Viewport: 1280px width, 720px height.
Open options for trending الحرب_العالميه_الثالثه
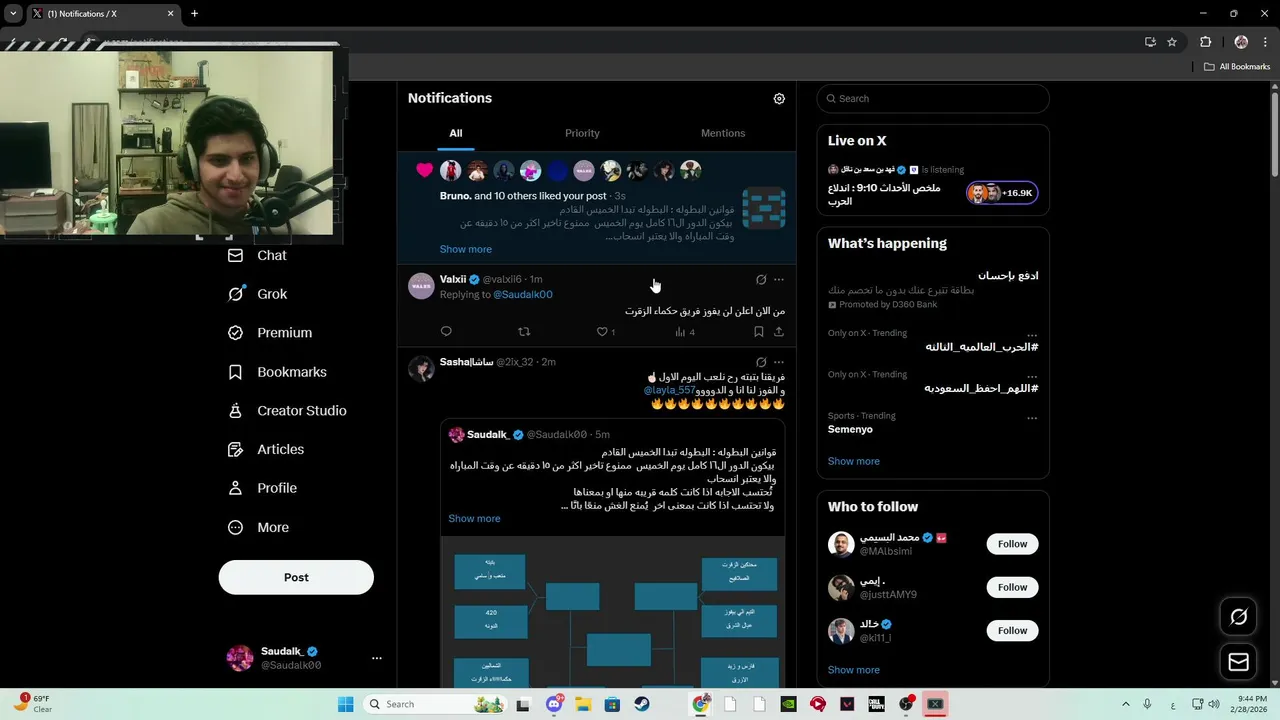(x=1032, y=334)
